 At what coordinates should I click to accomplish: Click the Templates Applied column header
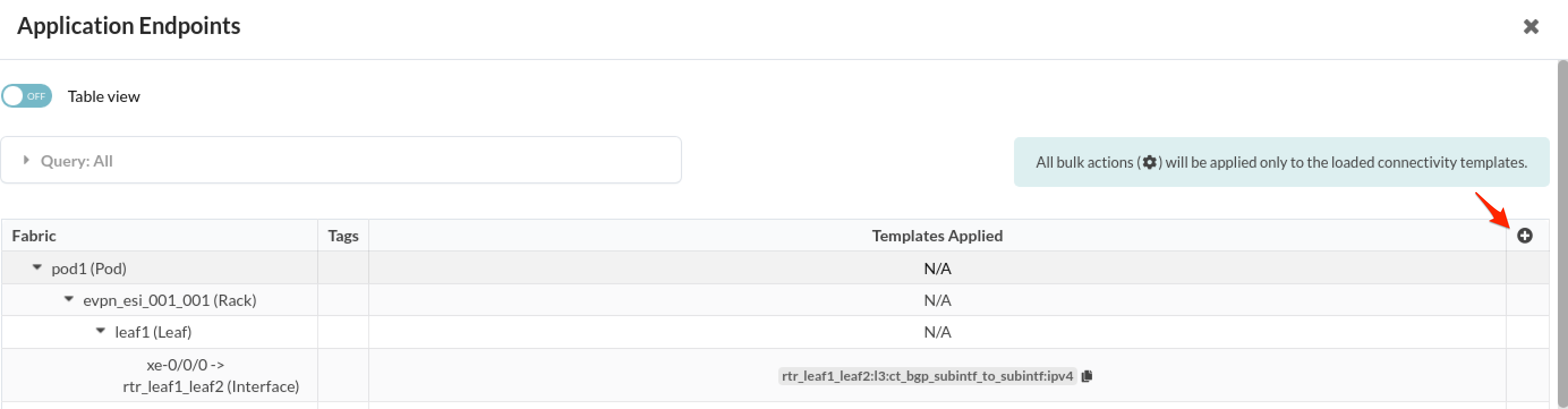[x=938, y=236]
